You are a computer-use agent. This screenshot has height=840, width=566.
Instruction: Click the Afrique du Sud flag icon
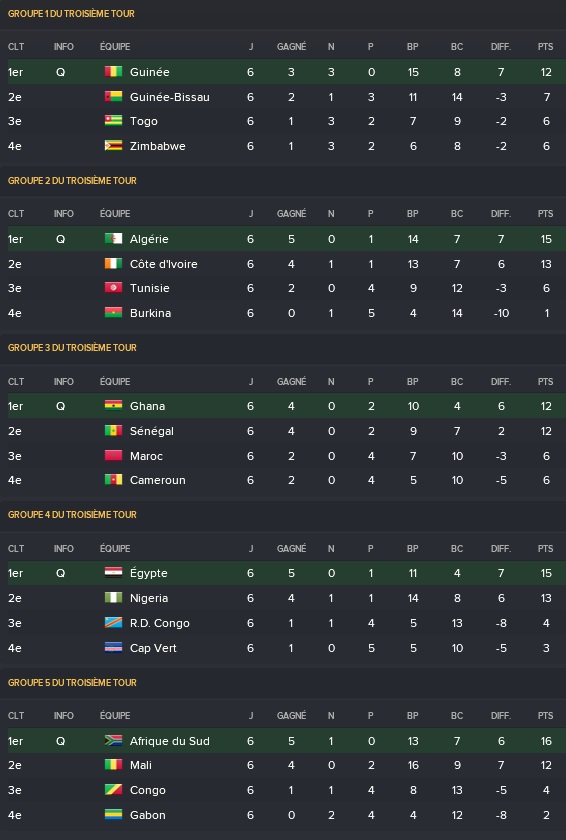tap(113, 740)
